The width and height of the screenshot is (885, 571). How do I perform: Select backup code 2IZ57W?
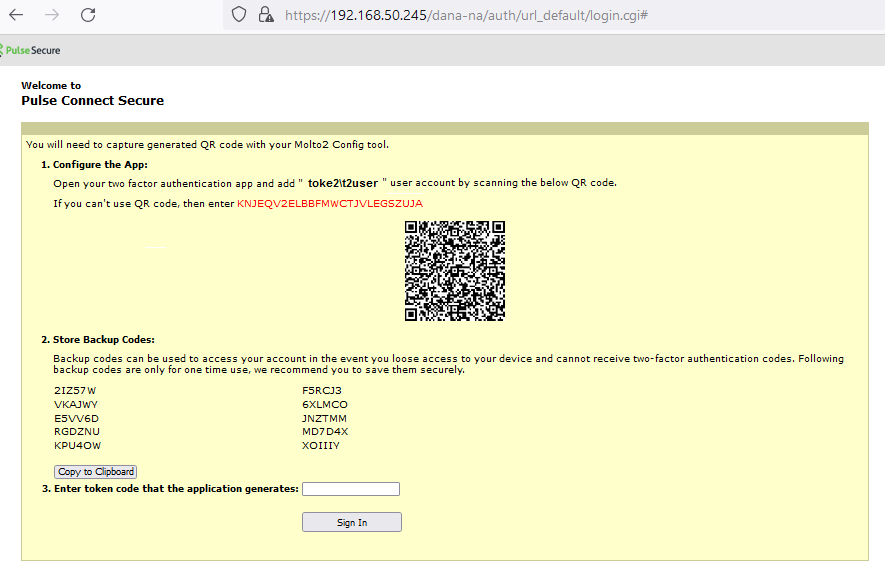(x=75, y=390)
